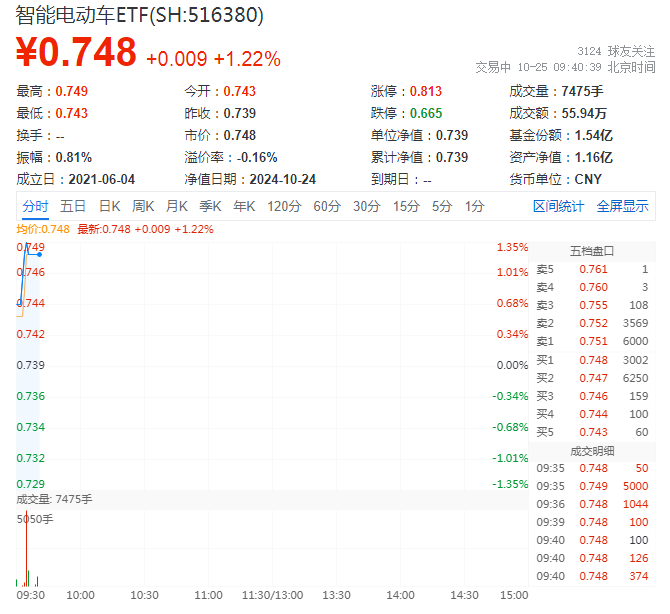This screenshot has height=614, width=670.
Task: Open the 年K chart tab
Action: [244, 206]
